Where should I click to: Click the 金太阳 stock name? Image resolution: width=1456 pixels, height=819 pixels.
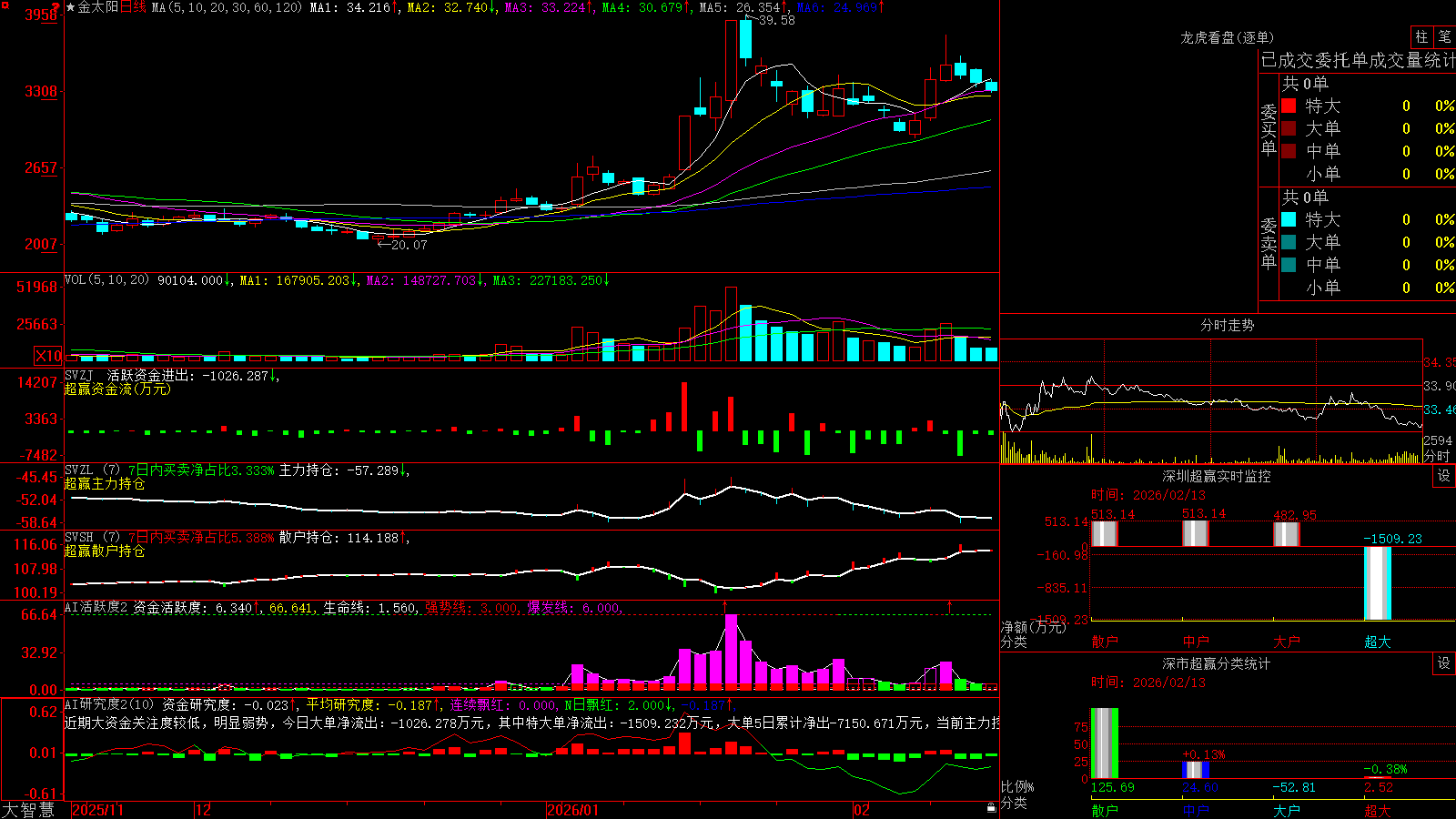pyautogui.click(x=98, y=7)
